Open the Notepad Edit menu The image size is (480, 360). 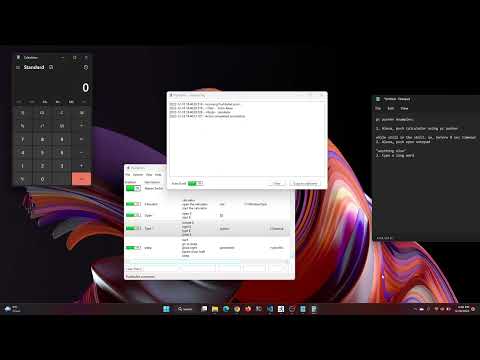391,108
